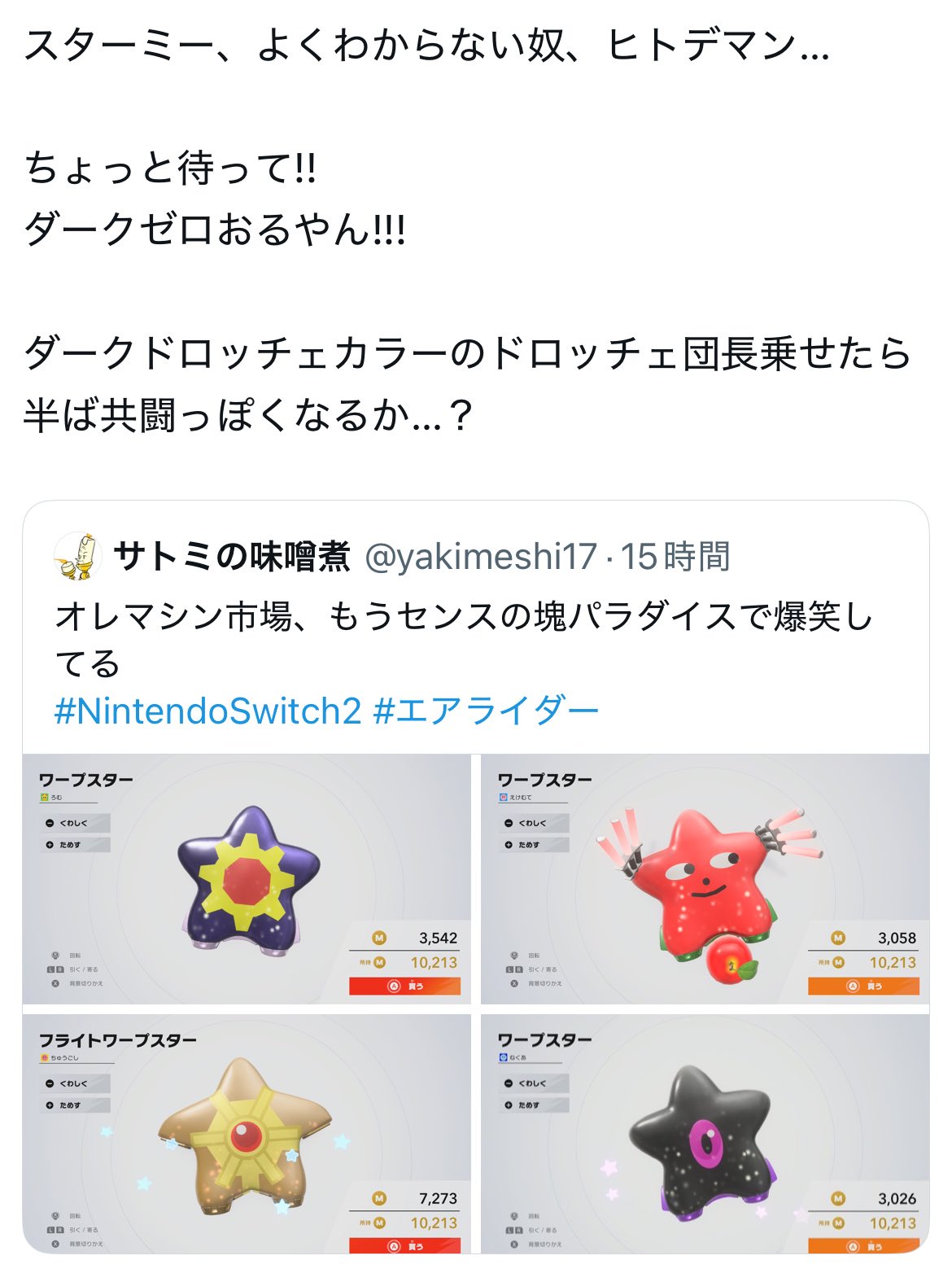The width and height of the screenshot is (952, 1273).
Task: Open the #NintendoSwitch2 hashtag
Action: click(207, 711)
